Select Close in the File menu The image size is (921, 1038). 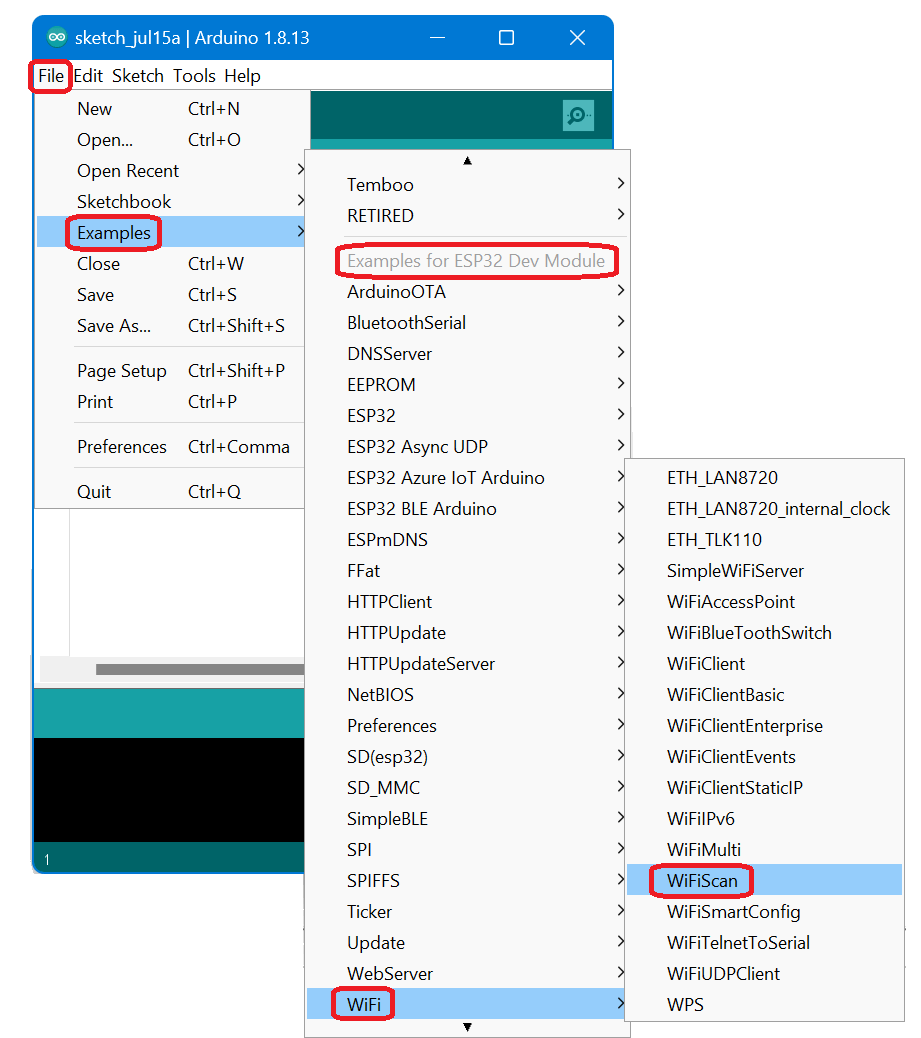tap(171, 263)
